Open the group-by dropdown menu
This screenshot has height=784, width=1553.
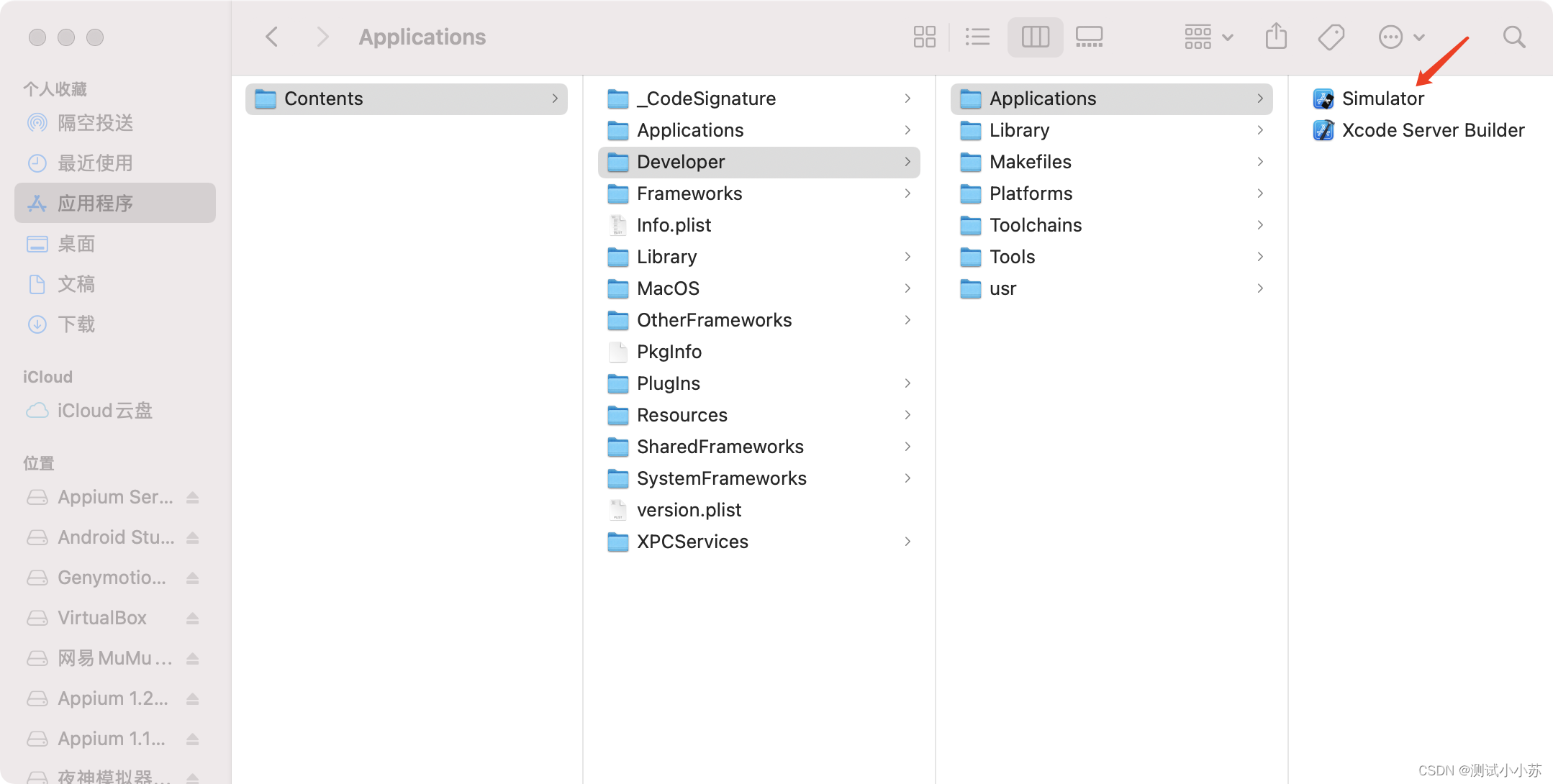tap(1208, 37)
